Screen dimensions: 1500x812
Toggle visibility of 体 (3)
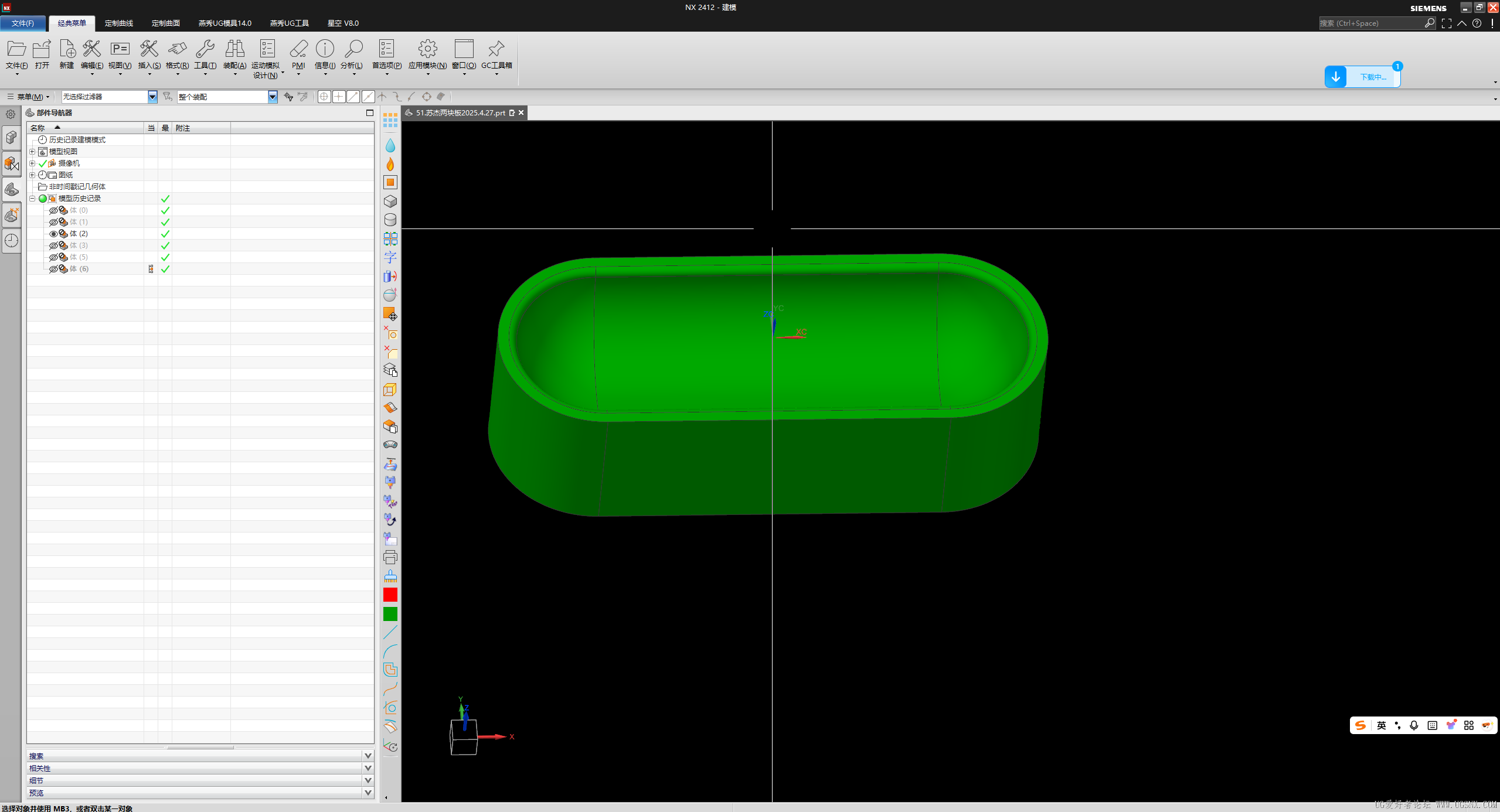point(53,245)
